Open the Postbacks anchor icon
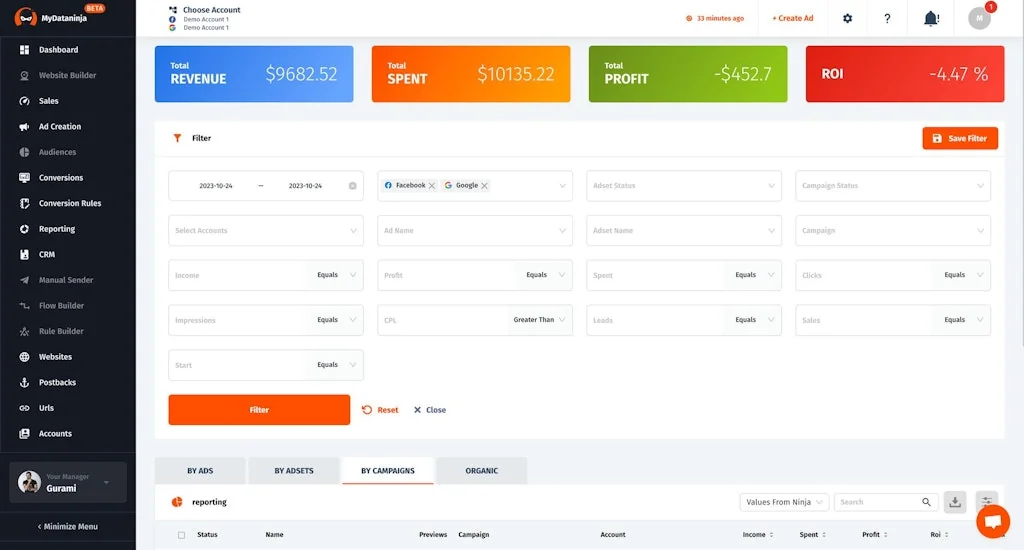Viewport: 1024px width, 550px height. (24, 383)
